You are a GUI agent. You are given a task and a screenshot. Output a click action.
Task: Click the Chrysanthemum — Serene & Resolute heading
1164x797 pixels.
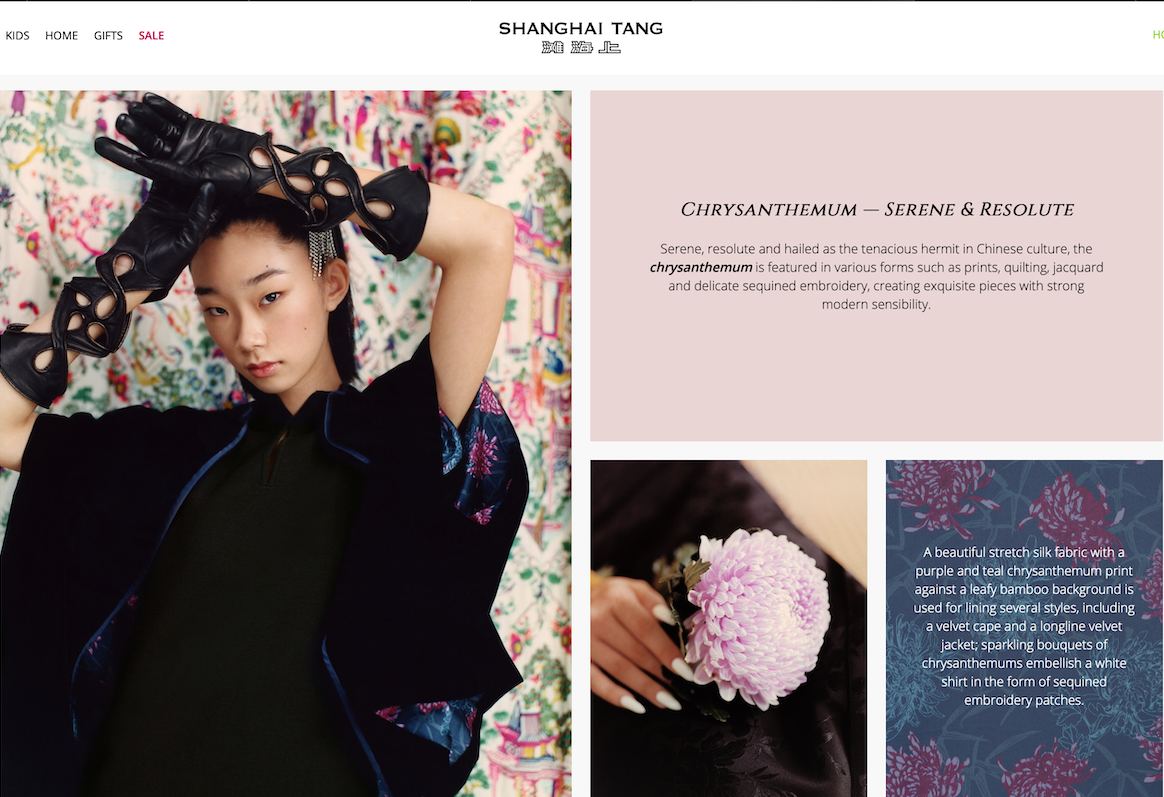point(877,209)
